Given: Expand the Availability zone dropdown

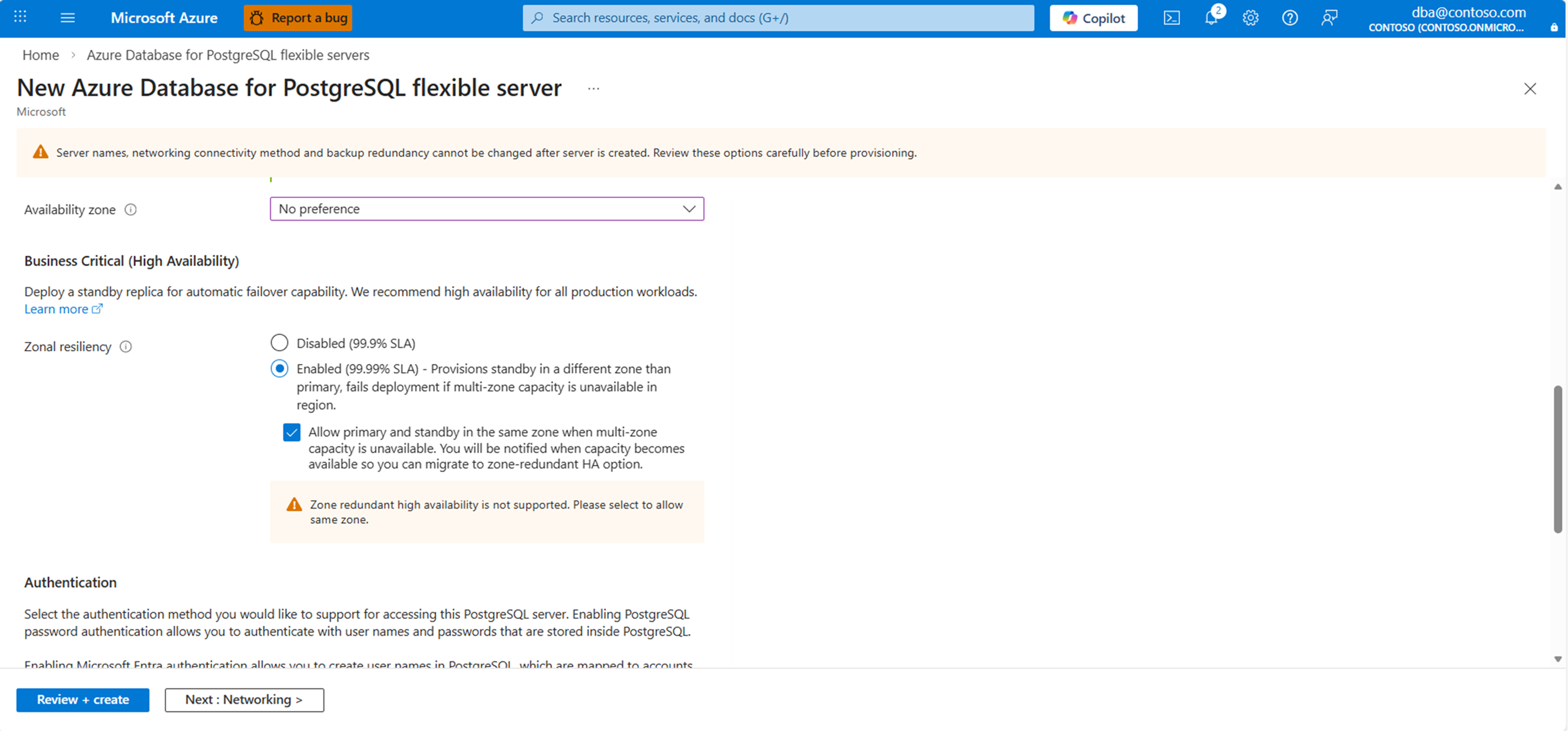Looking at the screenshot, I should (x=486, y=209).
